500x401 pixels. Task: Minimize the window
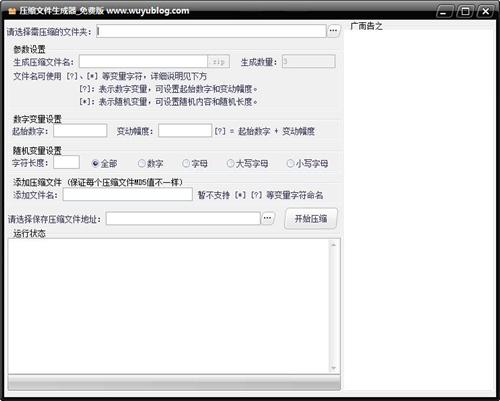pos(444,12)
